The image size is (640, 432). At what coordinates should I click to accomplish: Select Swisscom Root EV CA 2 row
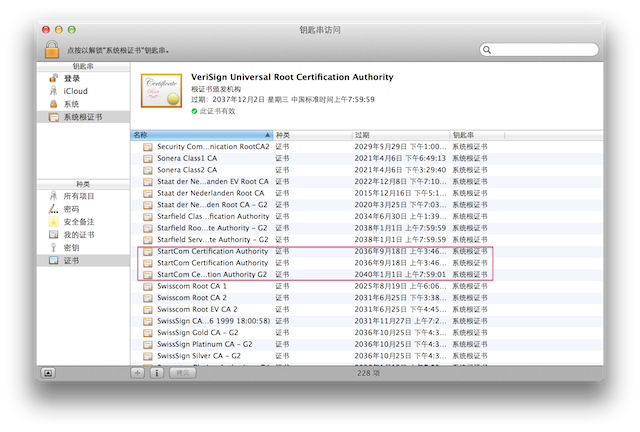tap(367, 310)
